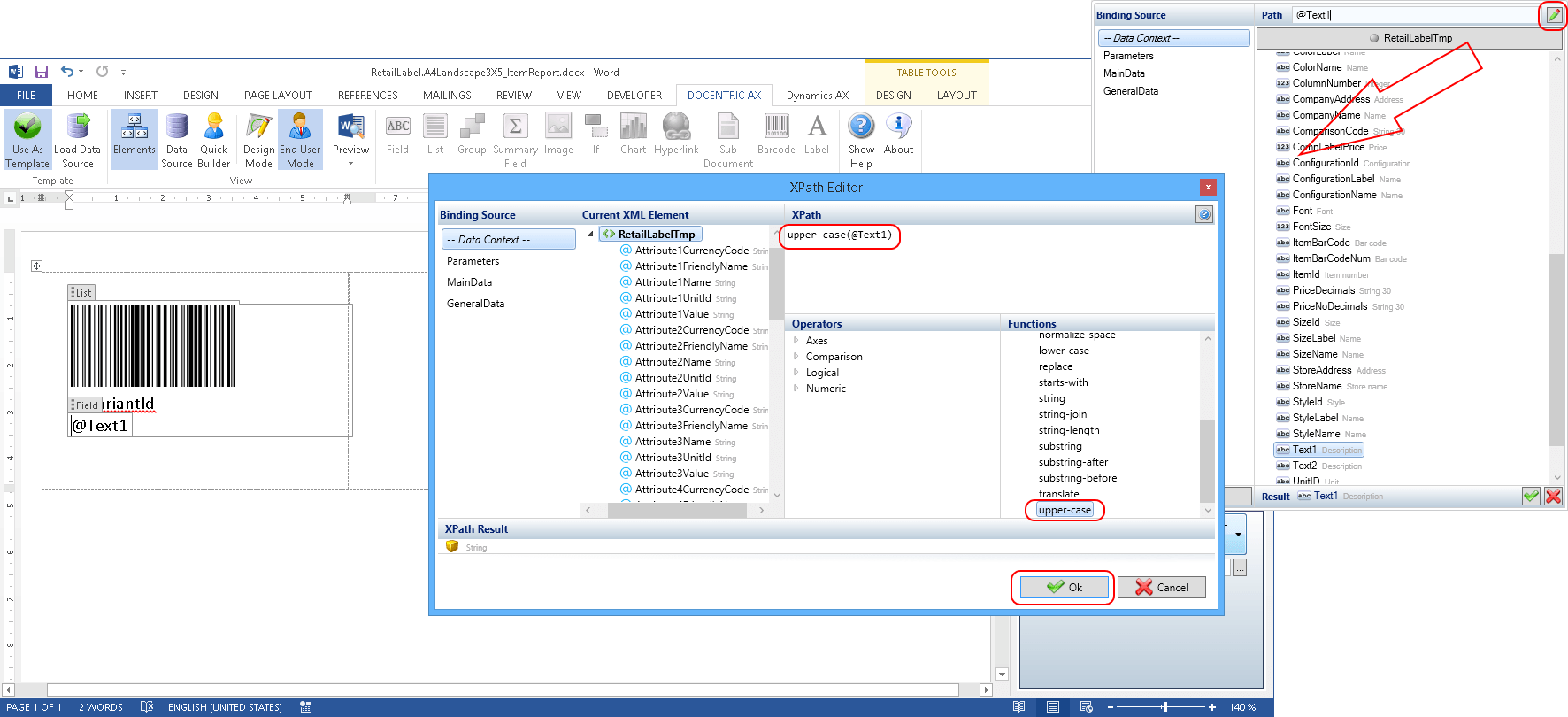
Task: Discard with the red X icon
Action: 1553,497
